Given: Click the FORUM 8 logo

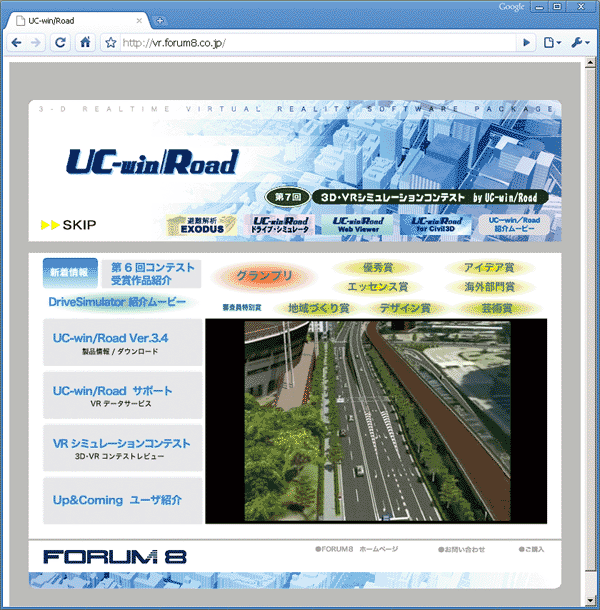Looking at the screenshot, I should coord(115,557).
